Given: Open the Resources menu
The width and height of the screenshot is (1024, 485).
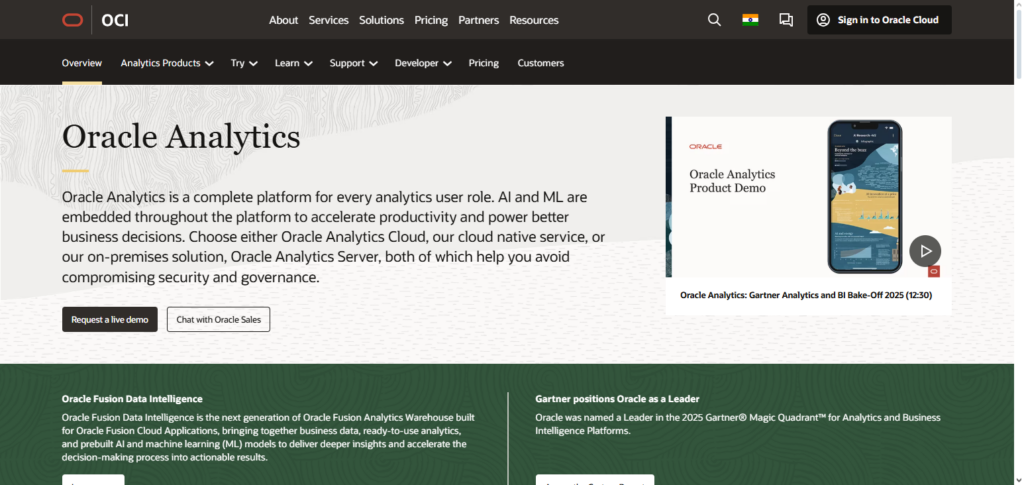Looking at the screenshot, I should (534, 20).
